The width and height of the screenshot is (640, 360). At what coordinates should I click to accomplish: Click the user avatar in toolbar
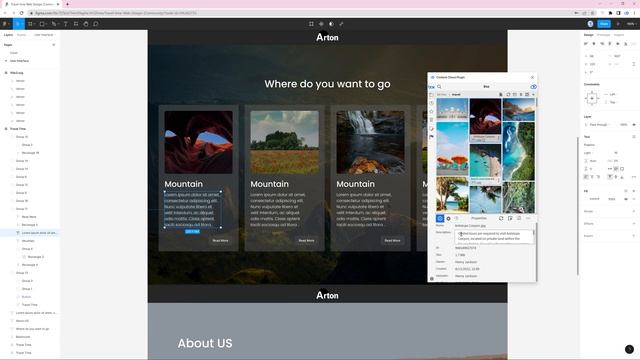[590, 24]
